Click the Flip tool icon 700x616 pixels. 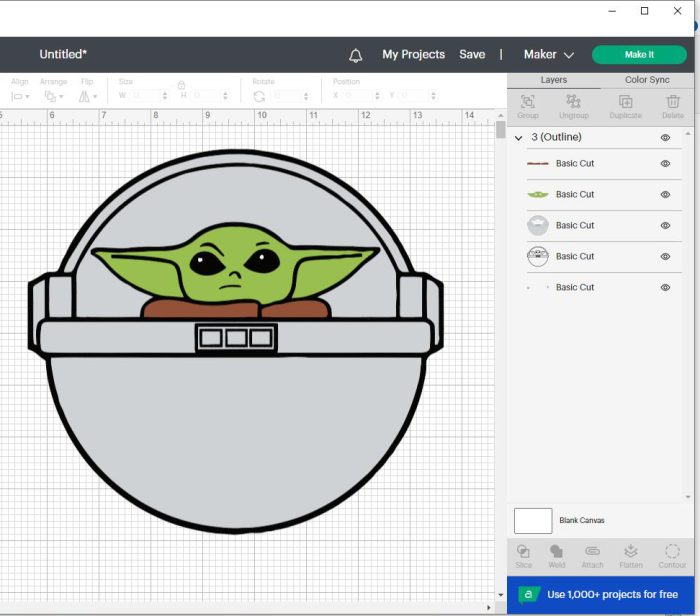[x=84, y=96]
